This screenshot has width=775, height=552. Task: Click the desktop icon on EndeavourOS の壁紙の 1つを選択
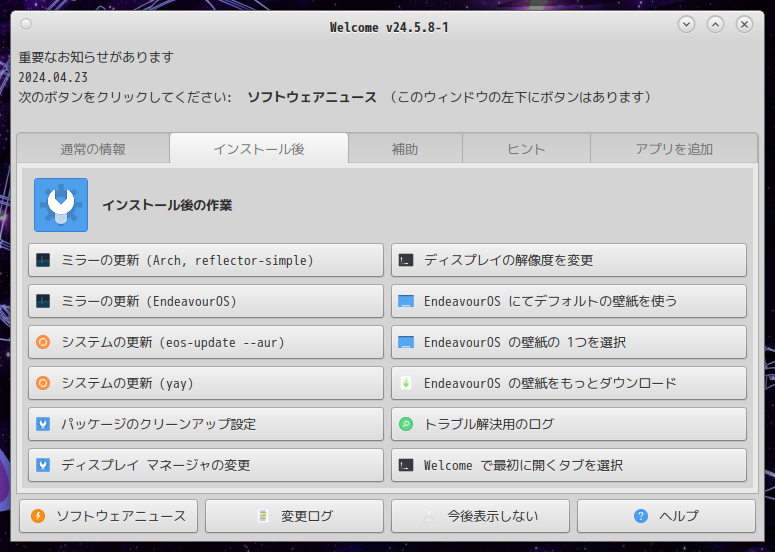coord(406,342)
